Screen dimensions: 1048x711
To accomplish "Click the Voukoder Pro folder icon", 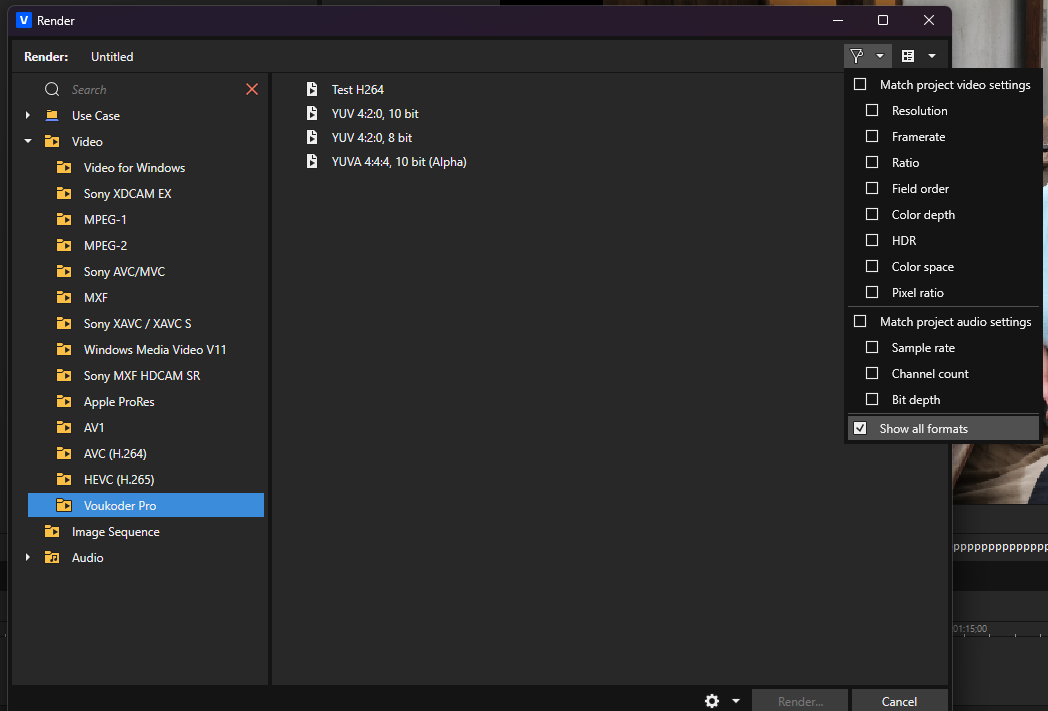I will pyautogui.click(x=63, y=505).
